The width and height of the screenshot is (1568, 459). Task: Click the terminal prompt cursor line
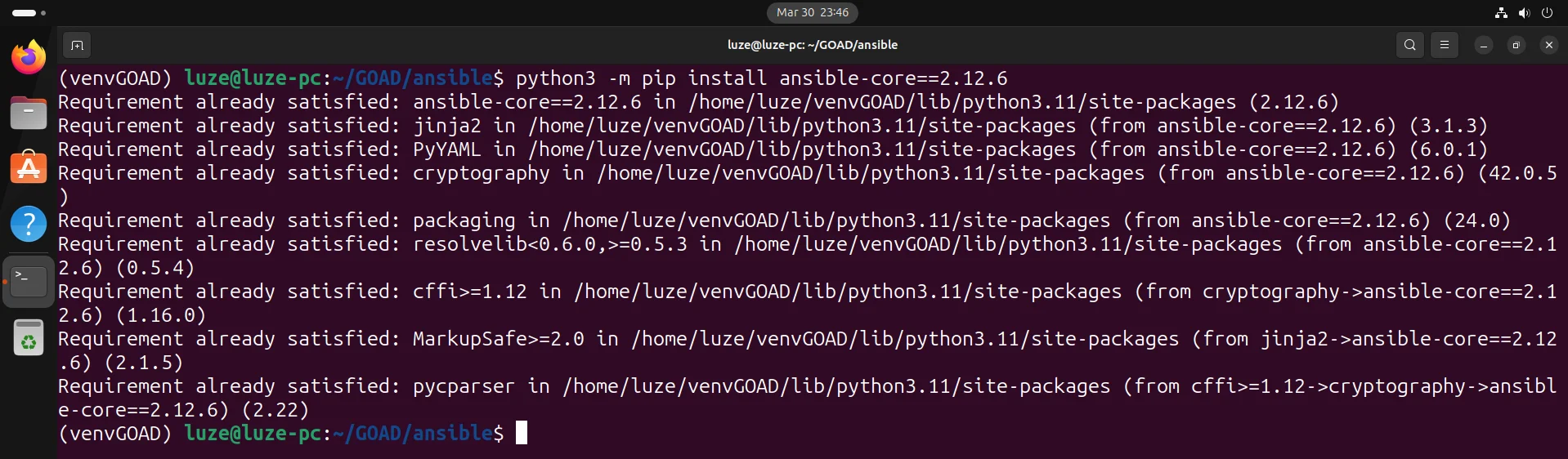(x=522, y=433)
